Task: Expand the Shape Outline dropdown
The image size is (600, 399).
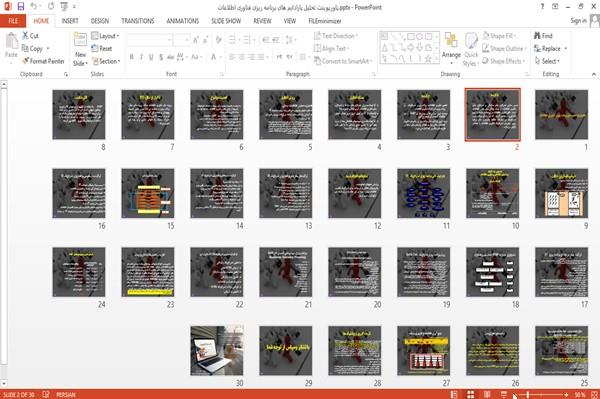Action: point(504,48)
